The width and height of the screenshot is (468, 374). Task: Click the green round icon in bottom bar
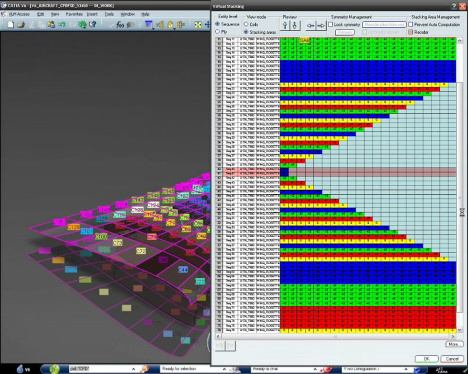(x=54, y=369)
